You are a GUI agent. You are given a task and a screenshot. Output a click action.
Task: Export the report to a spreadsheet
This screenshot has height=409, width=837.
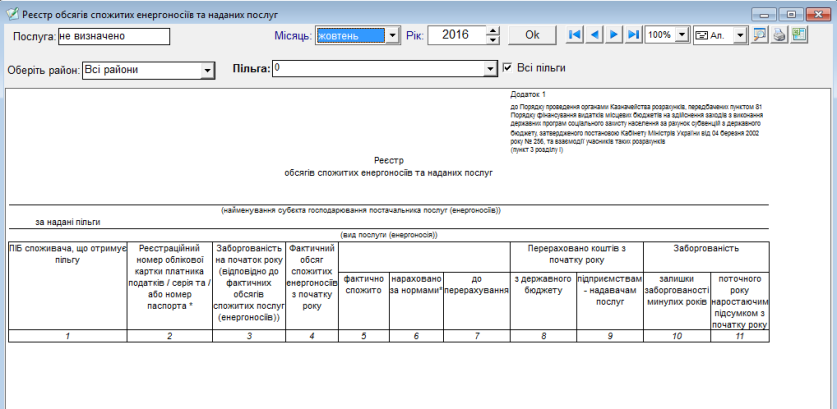click(799, 34)
